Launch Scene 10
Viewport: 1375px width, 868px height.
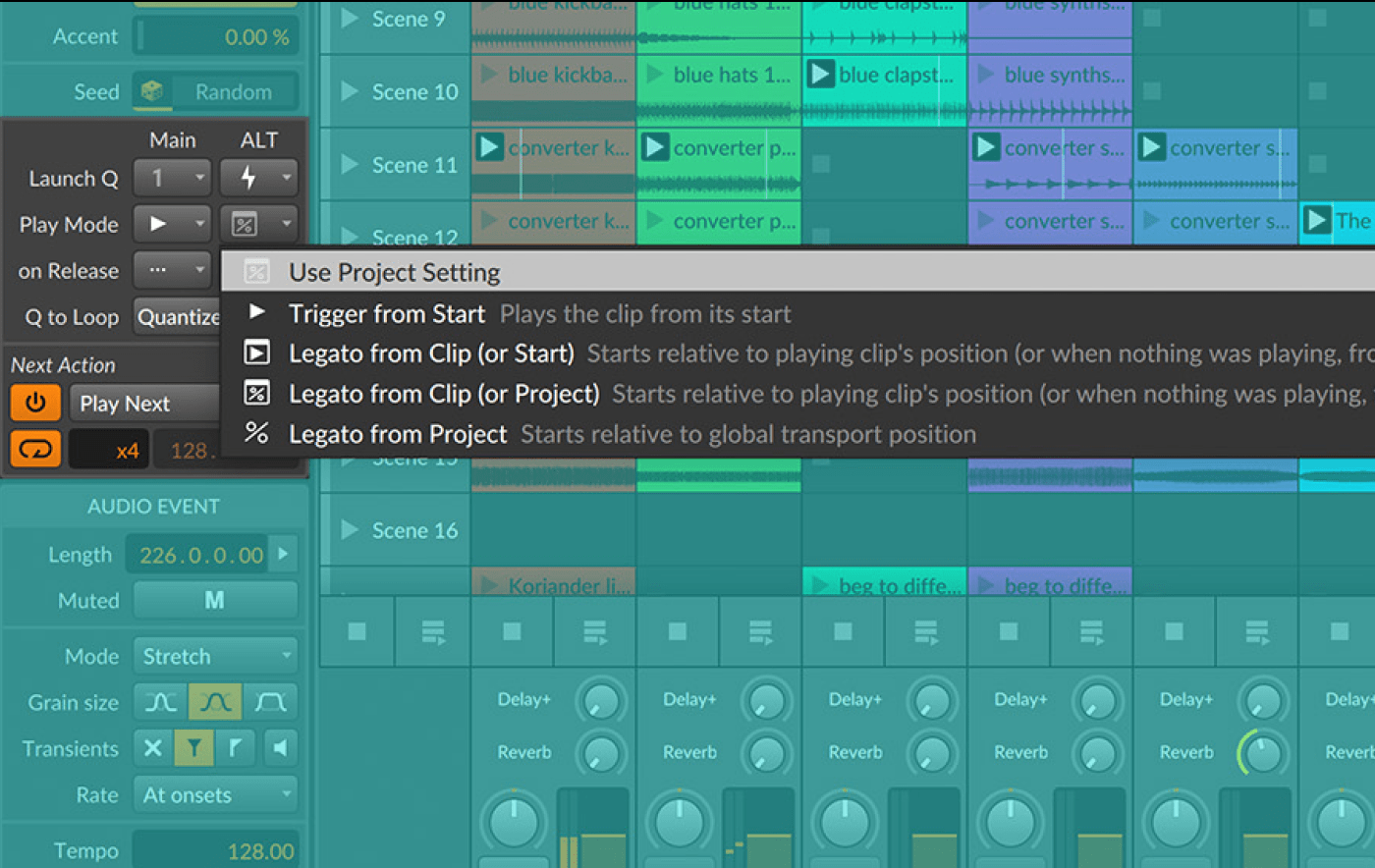349,91
